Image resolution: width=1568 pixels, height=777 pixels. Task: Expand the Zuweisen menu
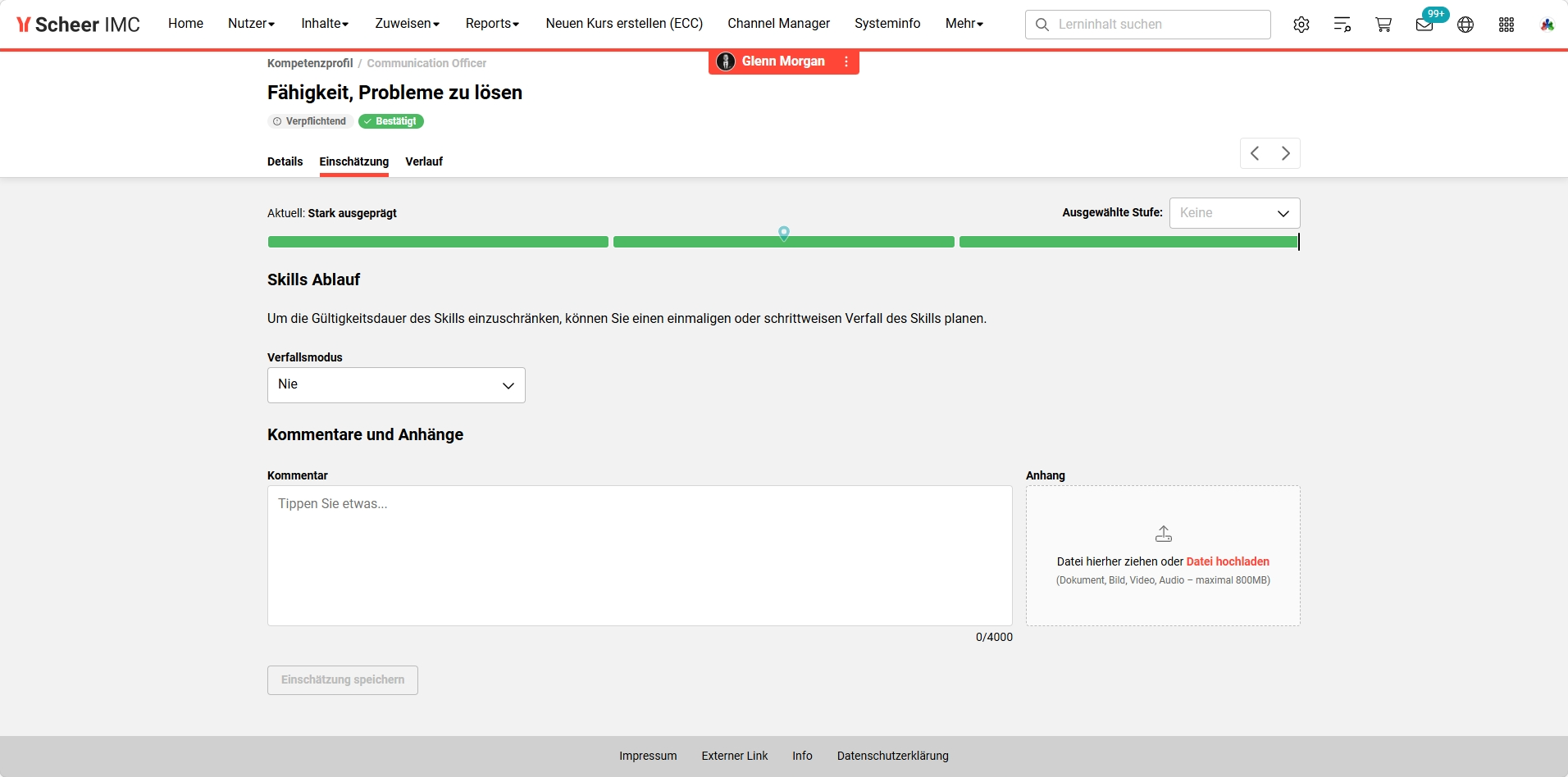click(408, 24)
